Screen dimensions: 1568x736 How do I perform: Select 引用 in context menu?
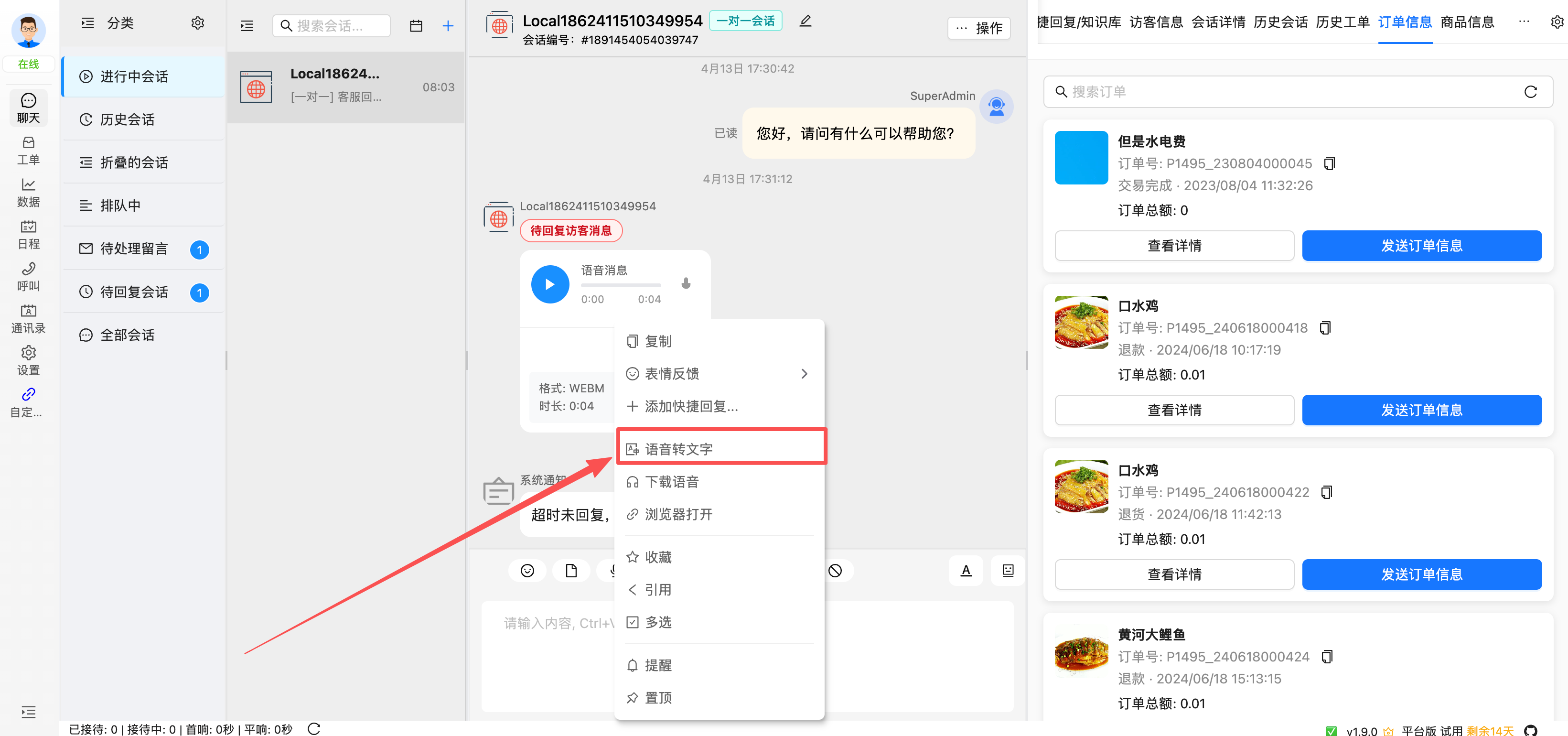[x=720, y=589]
